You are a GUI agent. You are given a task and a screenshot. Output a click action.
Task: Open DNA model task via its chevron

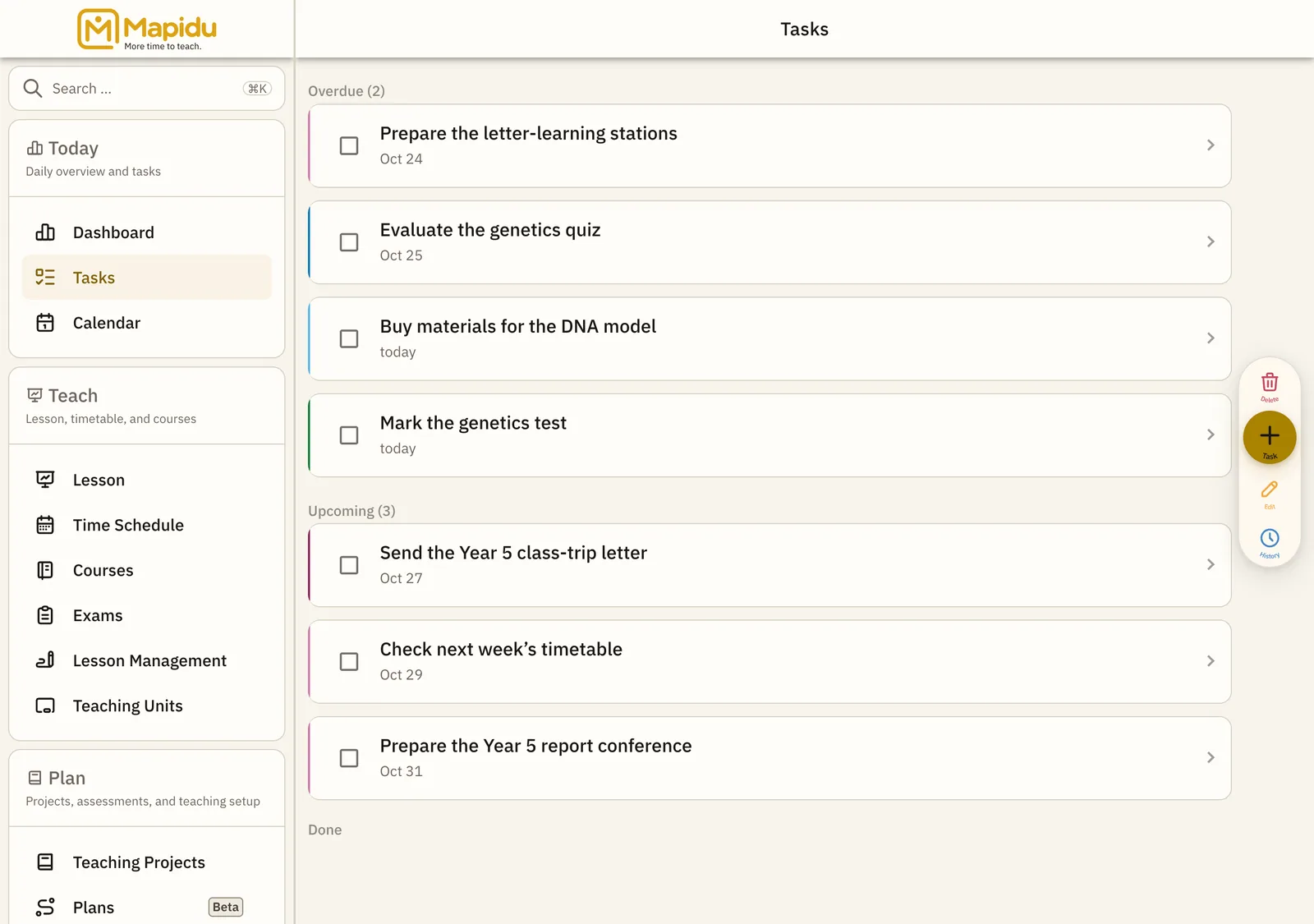[1211, 338]
